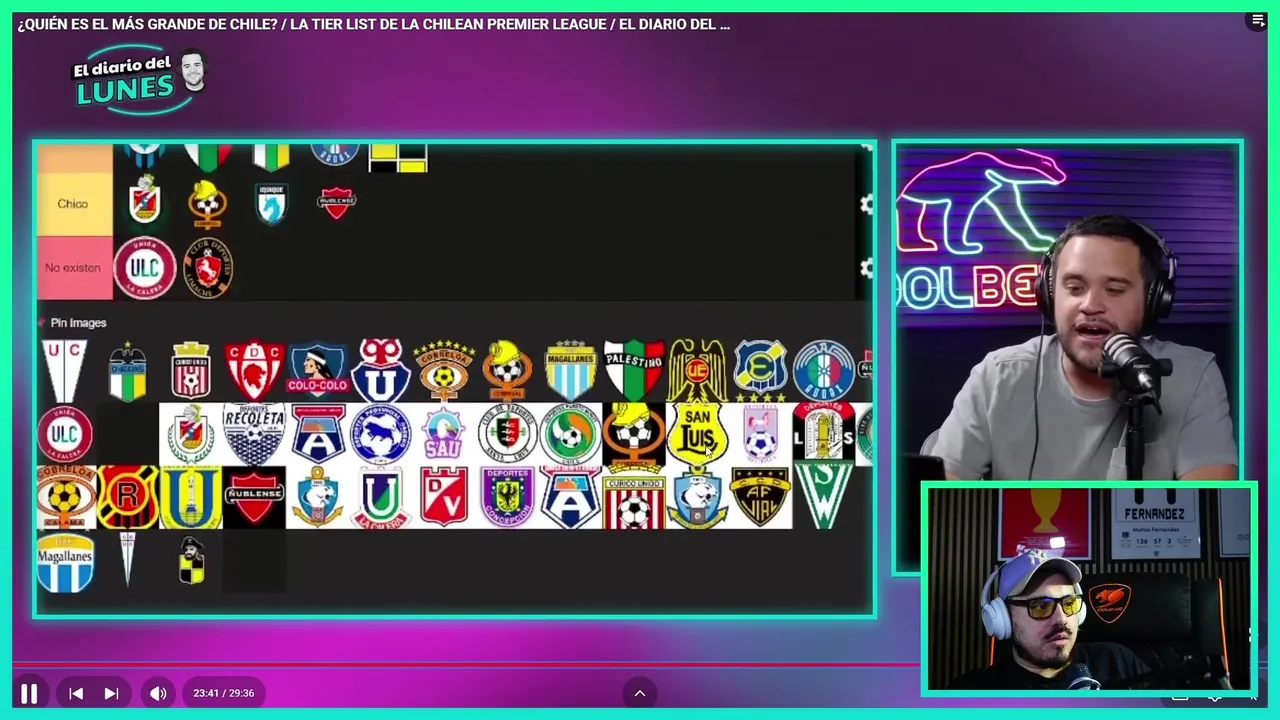Pick the Everton crest
The width and height of the screenshot is (1280, 720).
pyautogui.click(x=760, y=370)
